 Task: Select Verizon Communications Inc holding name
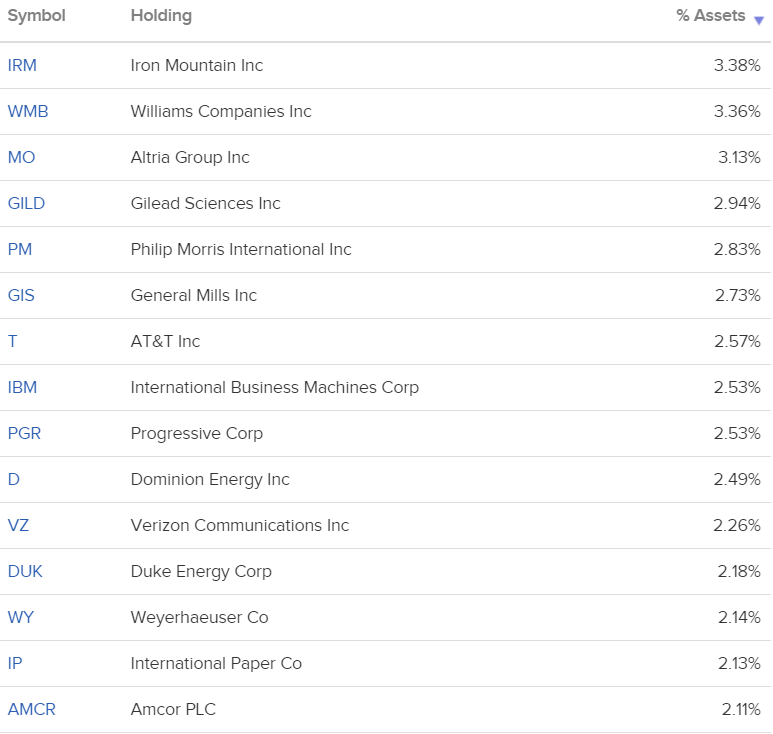(x=240, y=525)
